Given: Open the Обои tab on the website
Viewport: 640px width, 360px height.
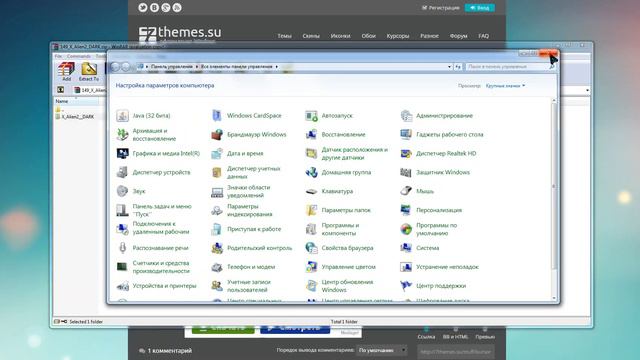Looking at the screenshot, I should [x=368, y=36].
